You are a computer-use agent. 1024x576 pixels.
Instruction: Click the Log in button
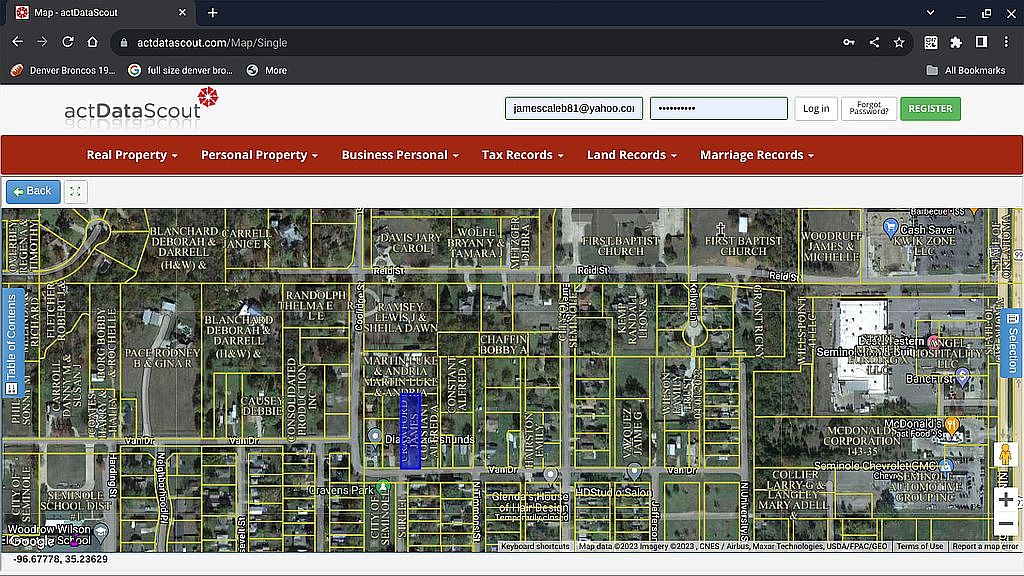[815, 109]
